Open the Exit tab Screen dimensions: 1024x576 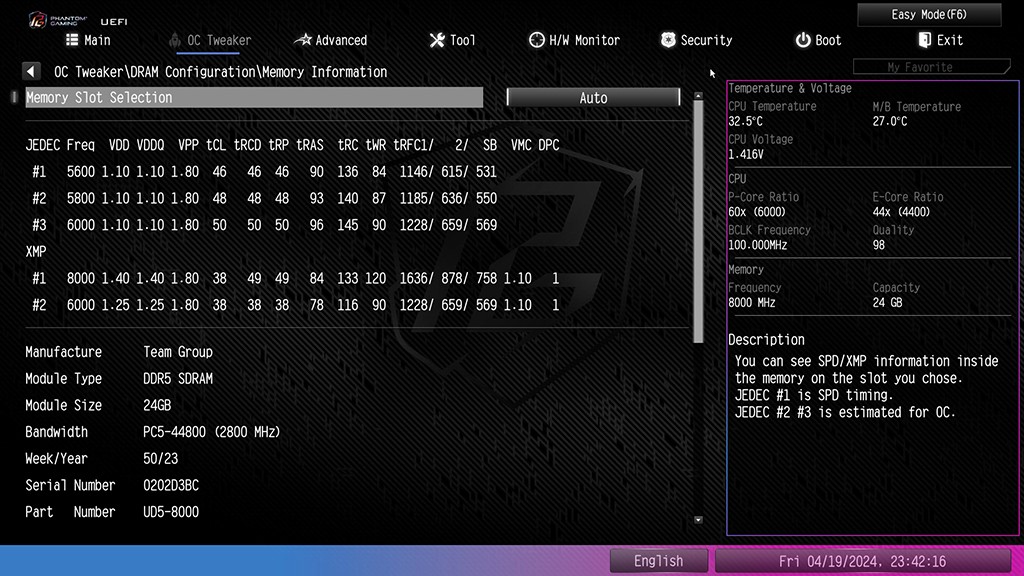(940, 40)
